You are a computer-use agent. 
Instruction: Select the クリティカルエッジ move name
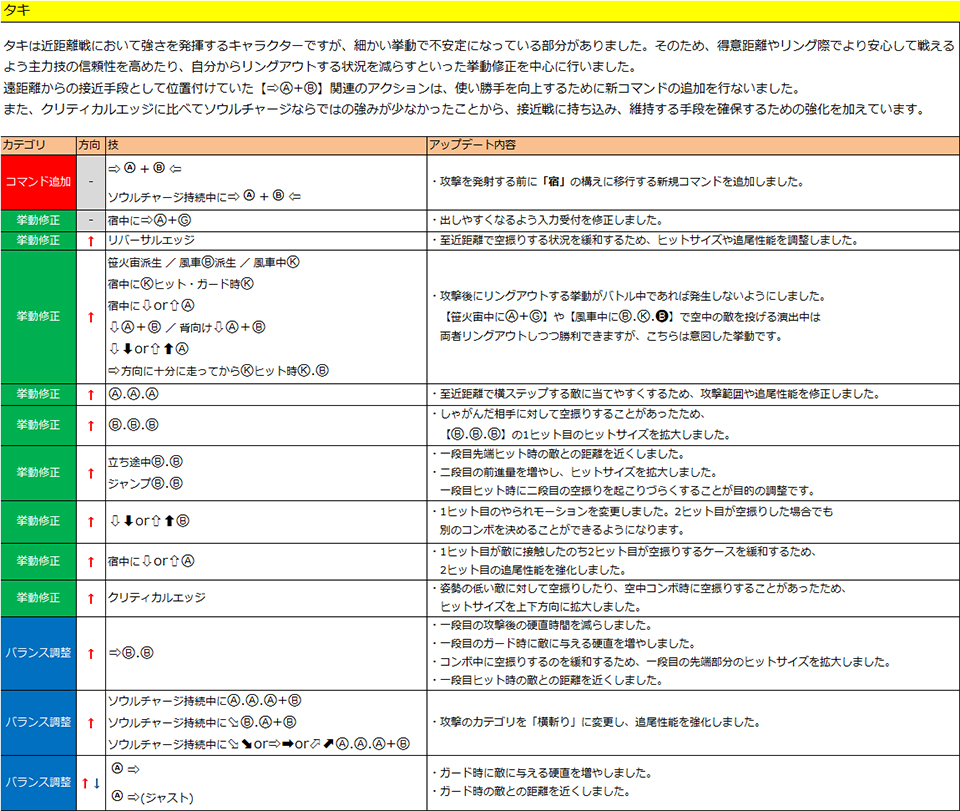click(x=156, y=597)
